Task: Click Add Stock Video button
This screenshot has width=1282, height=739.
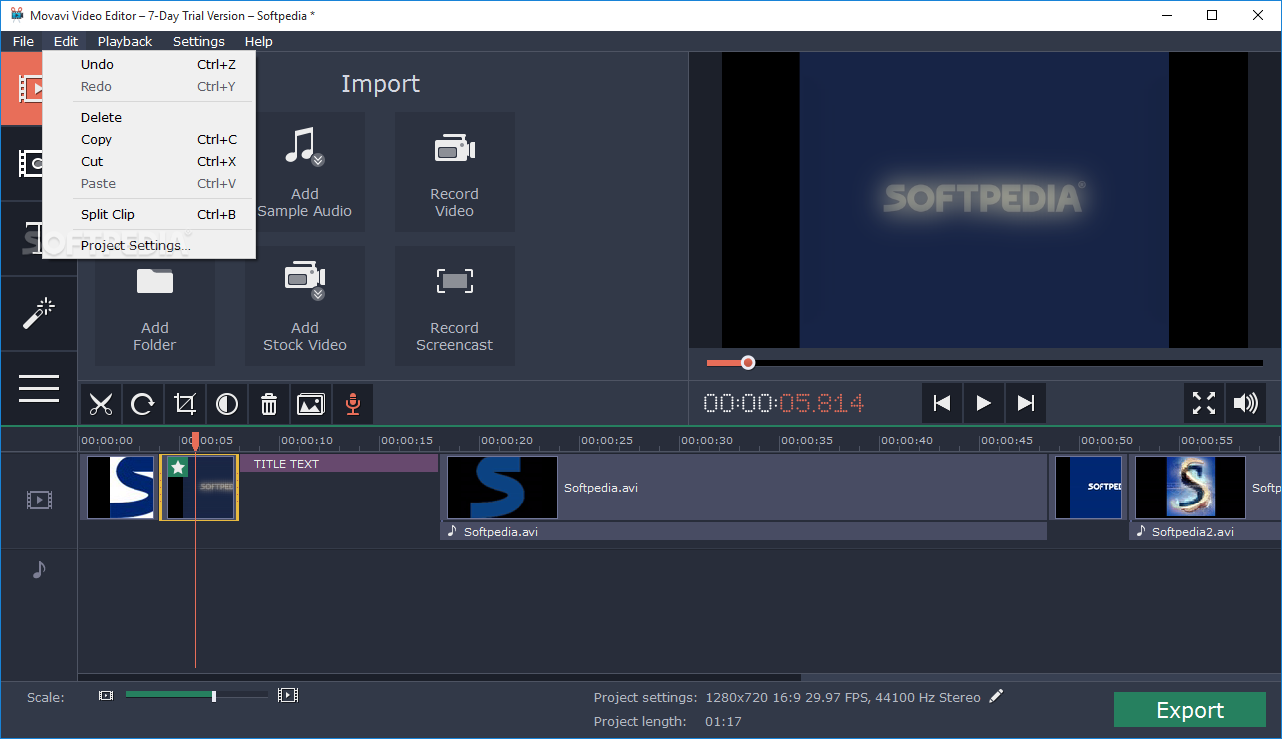Action: tap(305, 306)
